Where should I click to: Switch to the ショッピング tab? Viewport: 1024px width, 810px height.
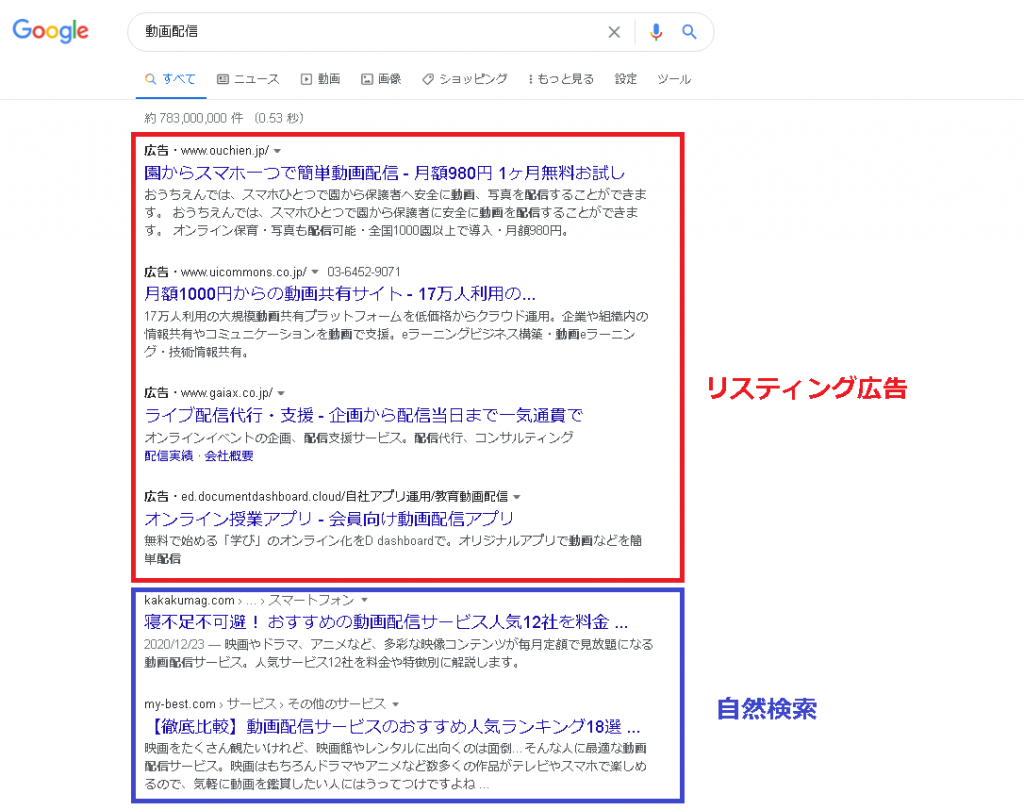[x=465, y=79]
